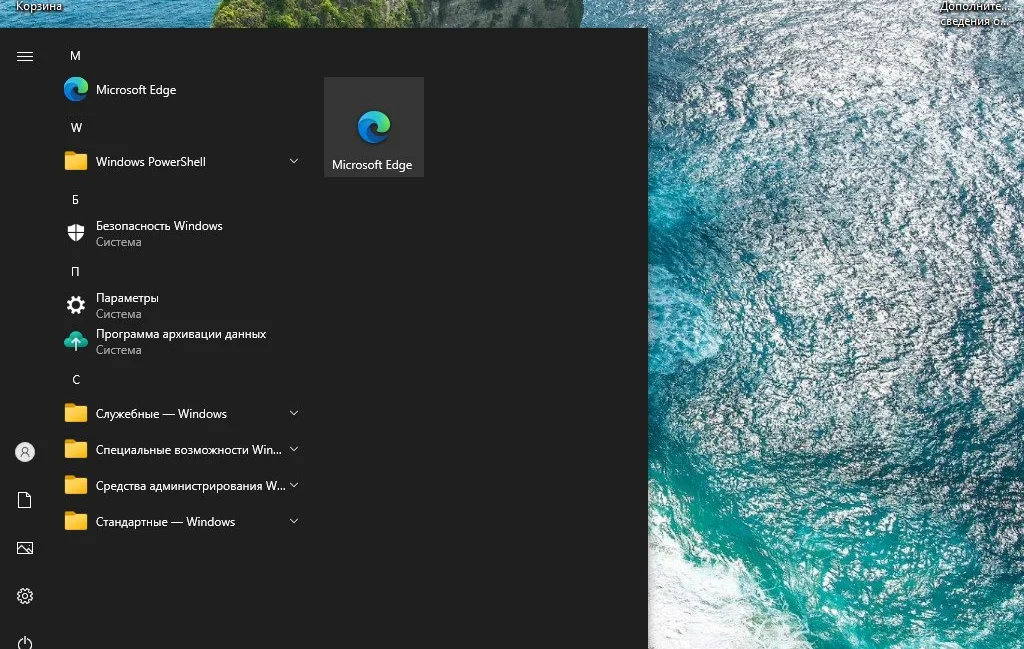1024x649 pixels.
Task: Click the letter M section header
Action: coord(75,56)
